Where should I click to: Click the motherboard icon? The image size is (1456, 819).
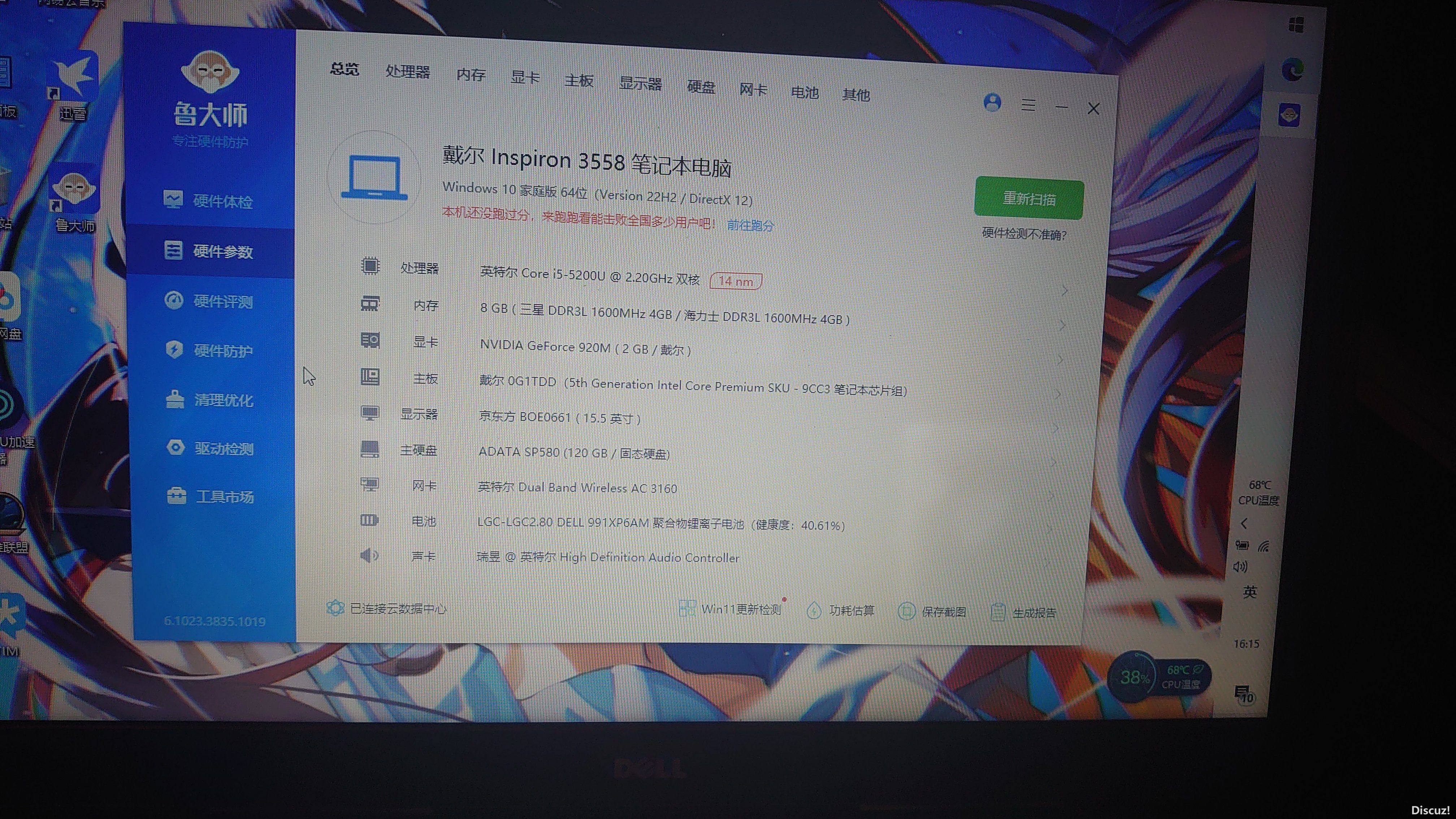point(370,376)
